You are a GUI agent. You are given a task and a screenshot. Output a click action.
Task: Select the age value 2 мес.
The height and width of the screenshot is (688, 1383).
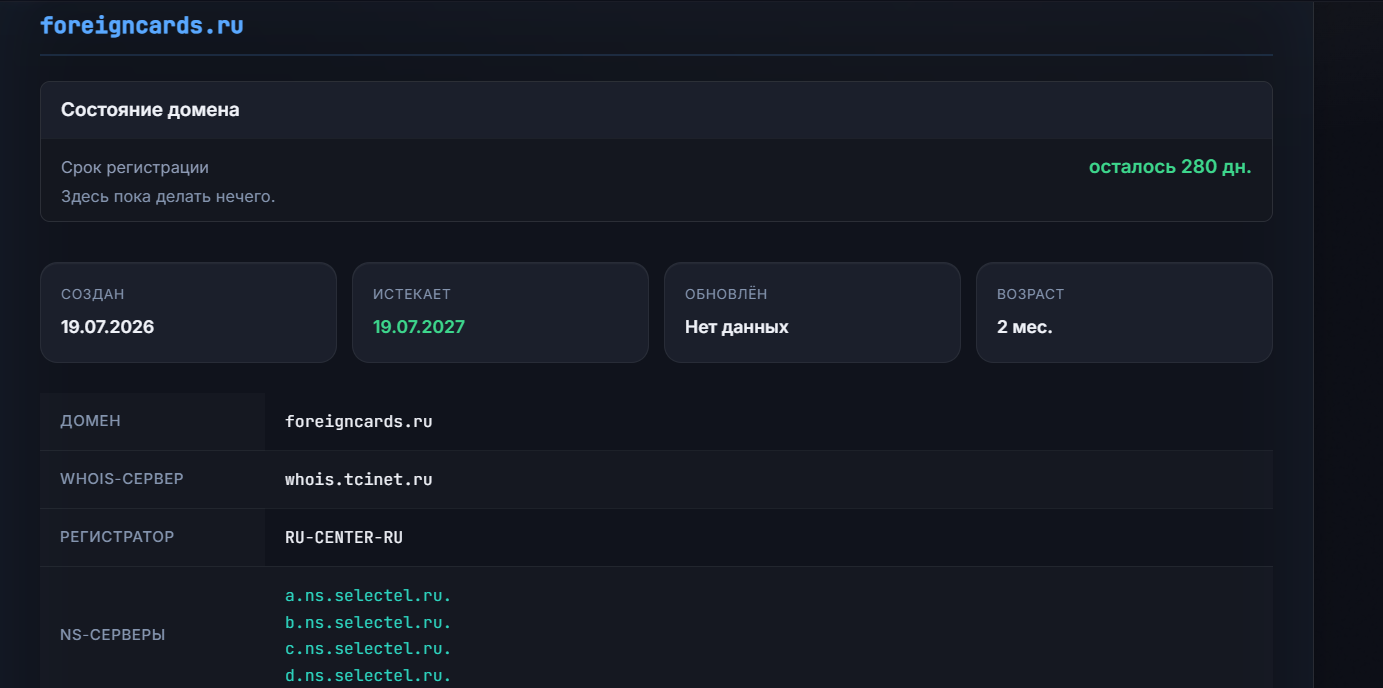click(x=1025, y=327)
